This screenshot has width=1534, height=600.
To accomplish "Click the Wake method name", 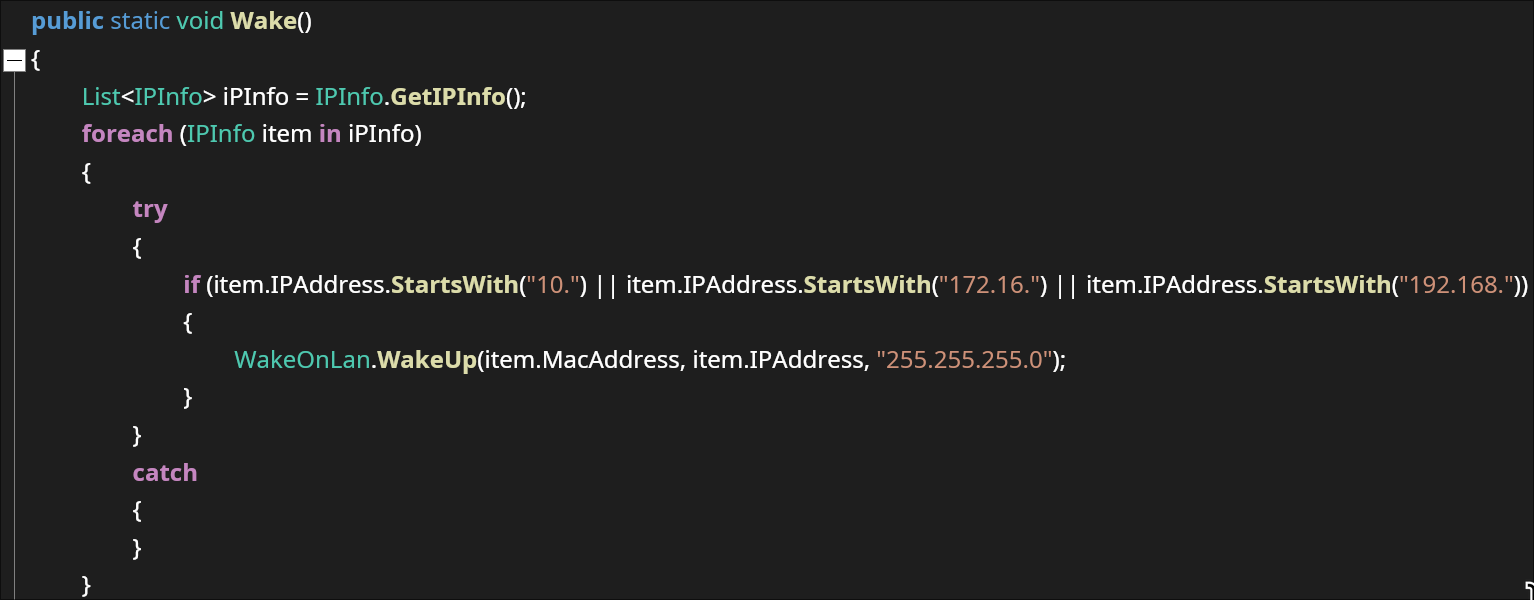I will [x=263, y=21].
